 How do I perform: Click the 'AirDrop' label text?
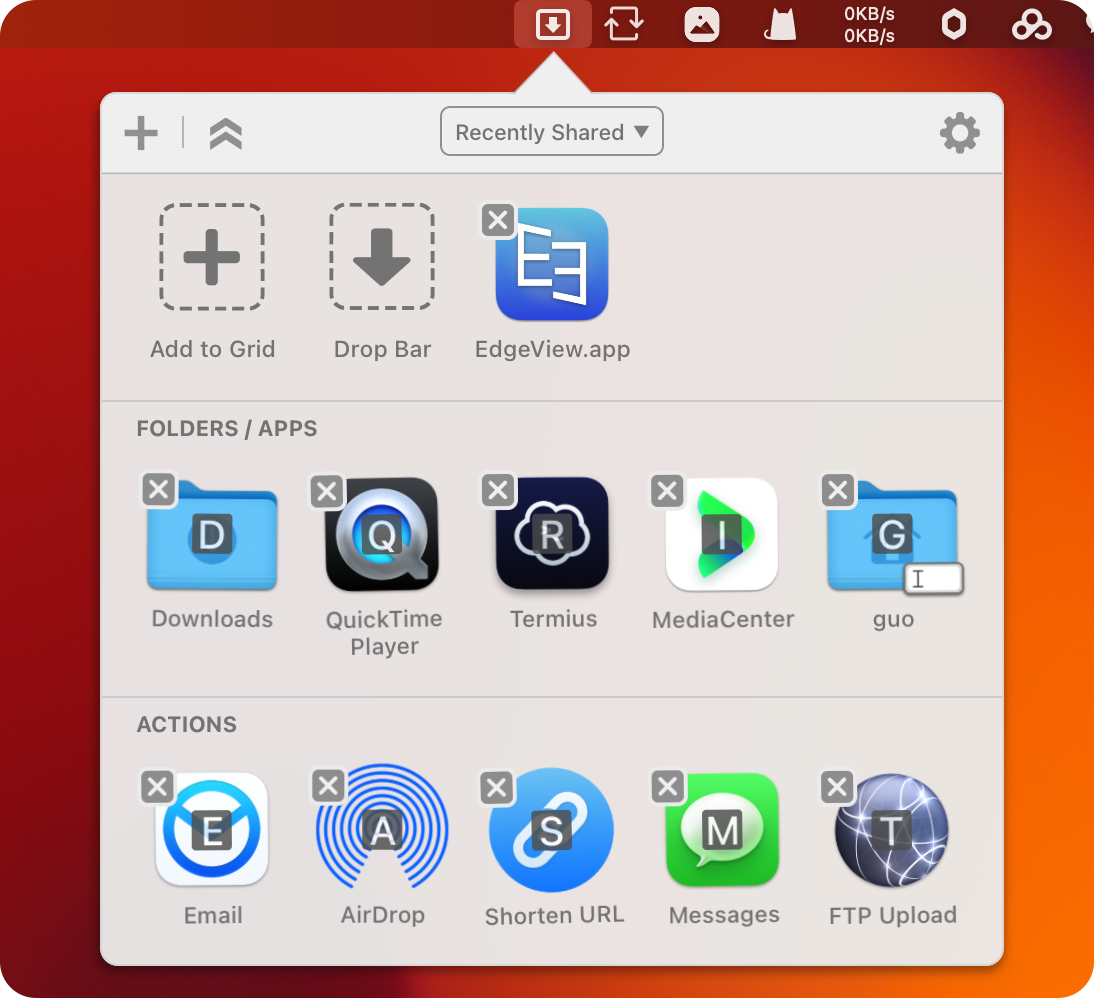tap(382, 915)
